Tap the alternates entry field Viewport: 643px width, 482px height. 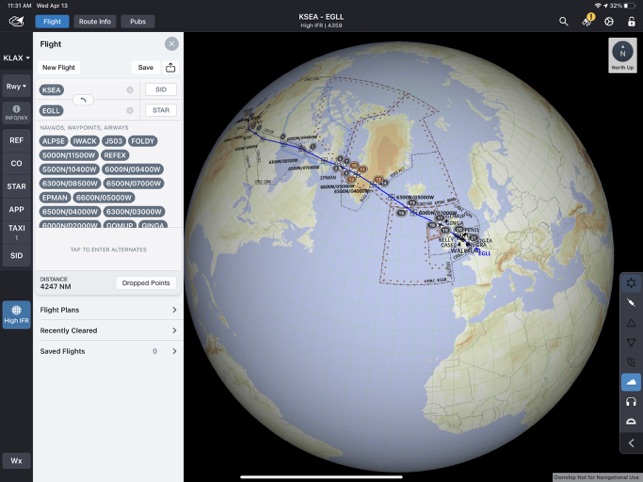108,249
